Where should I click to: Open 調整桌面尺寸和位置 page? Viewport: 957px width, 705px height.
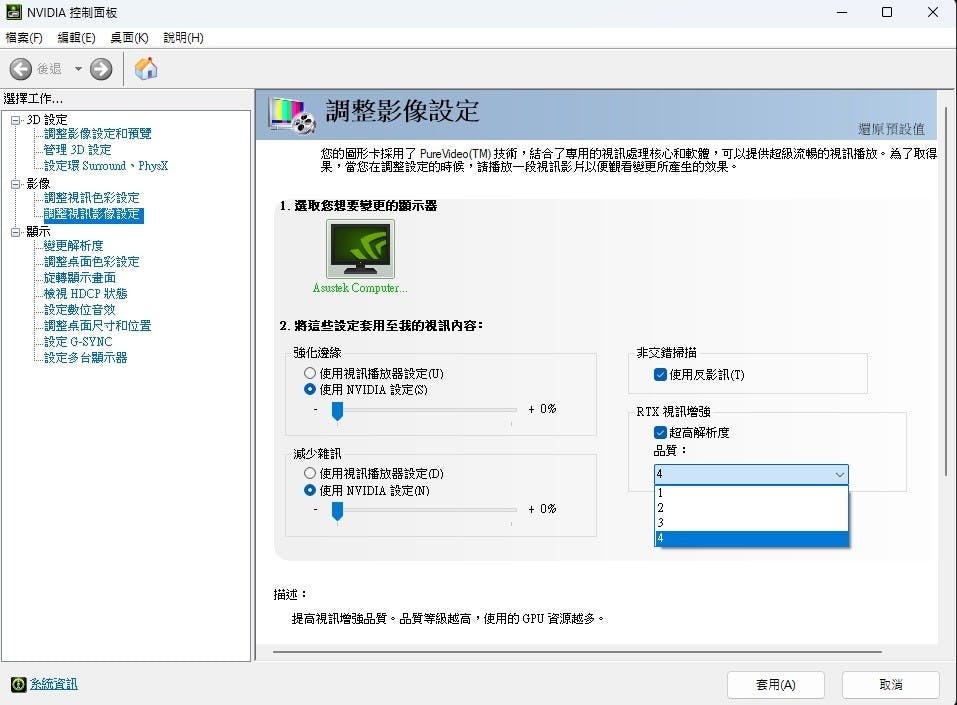coord(98,325)
